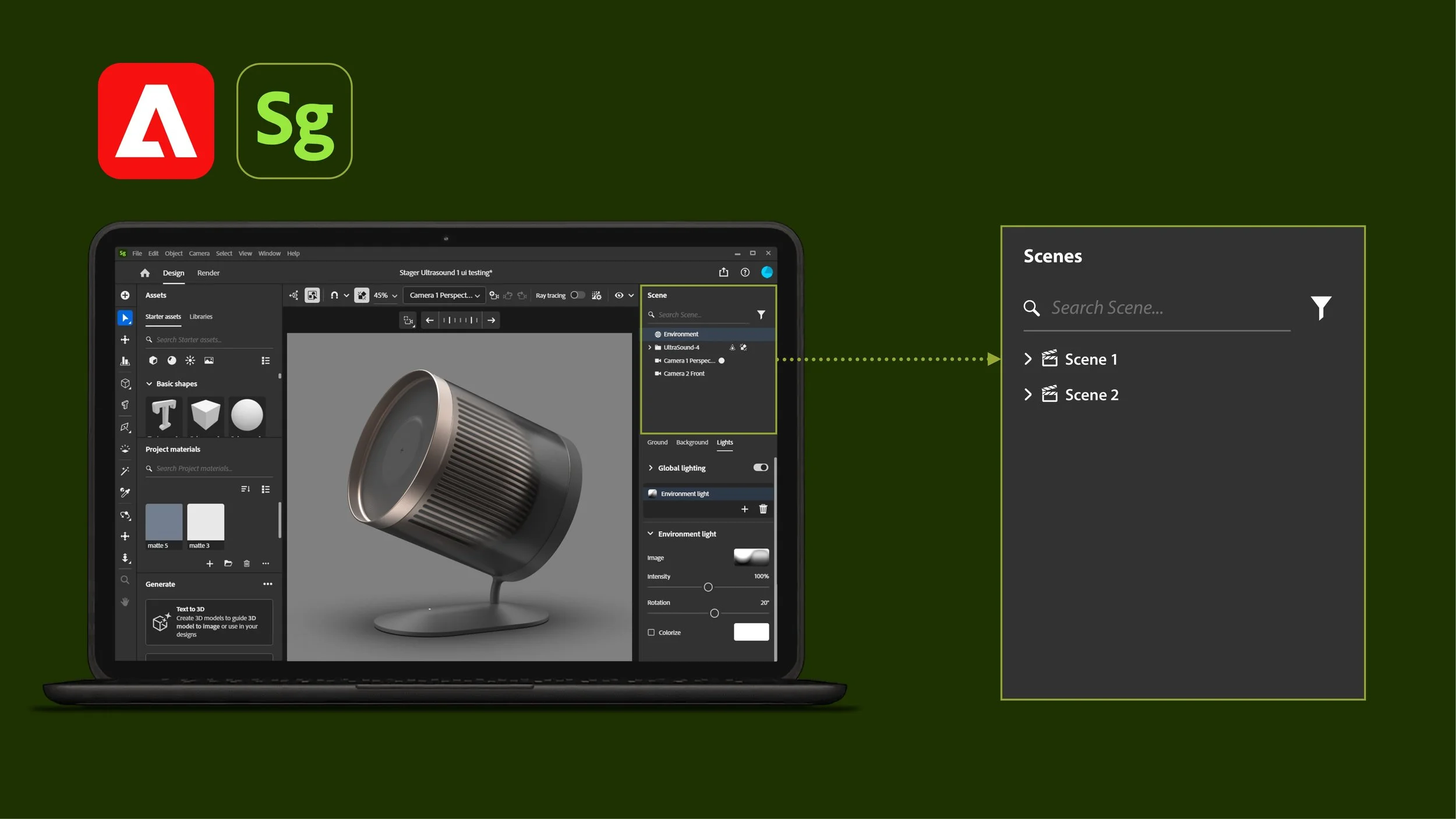Open the share/export icon
Screen dimensions: 1456x819
coord(723,272)
